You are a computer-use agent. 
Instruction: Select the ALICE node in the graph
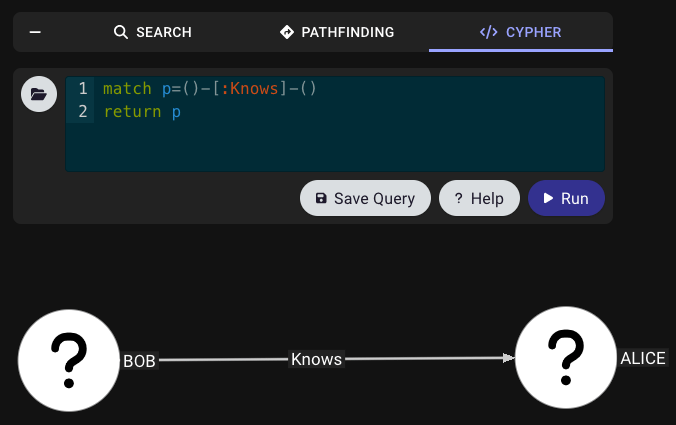point(566,358)
